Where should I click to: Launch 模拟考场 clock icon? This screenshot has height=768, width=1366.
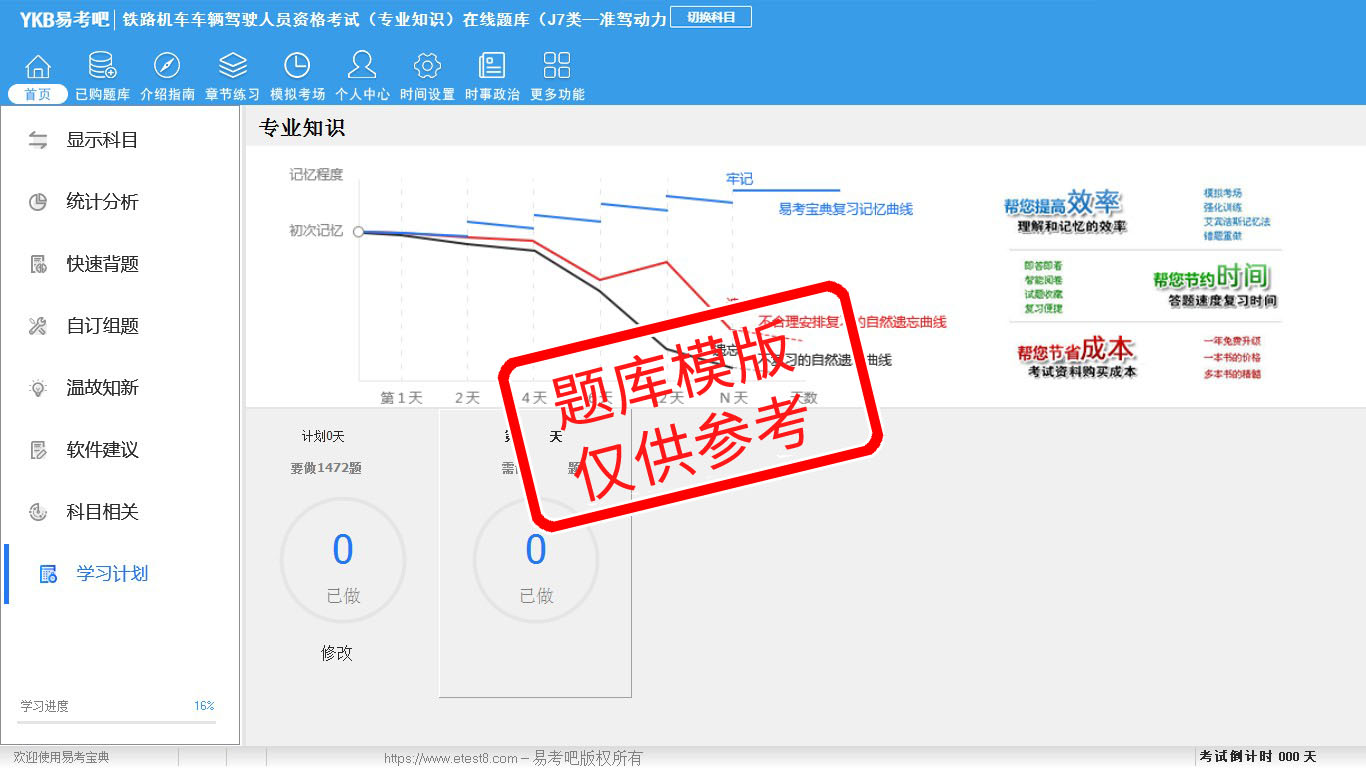pos(297,67)
